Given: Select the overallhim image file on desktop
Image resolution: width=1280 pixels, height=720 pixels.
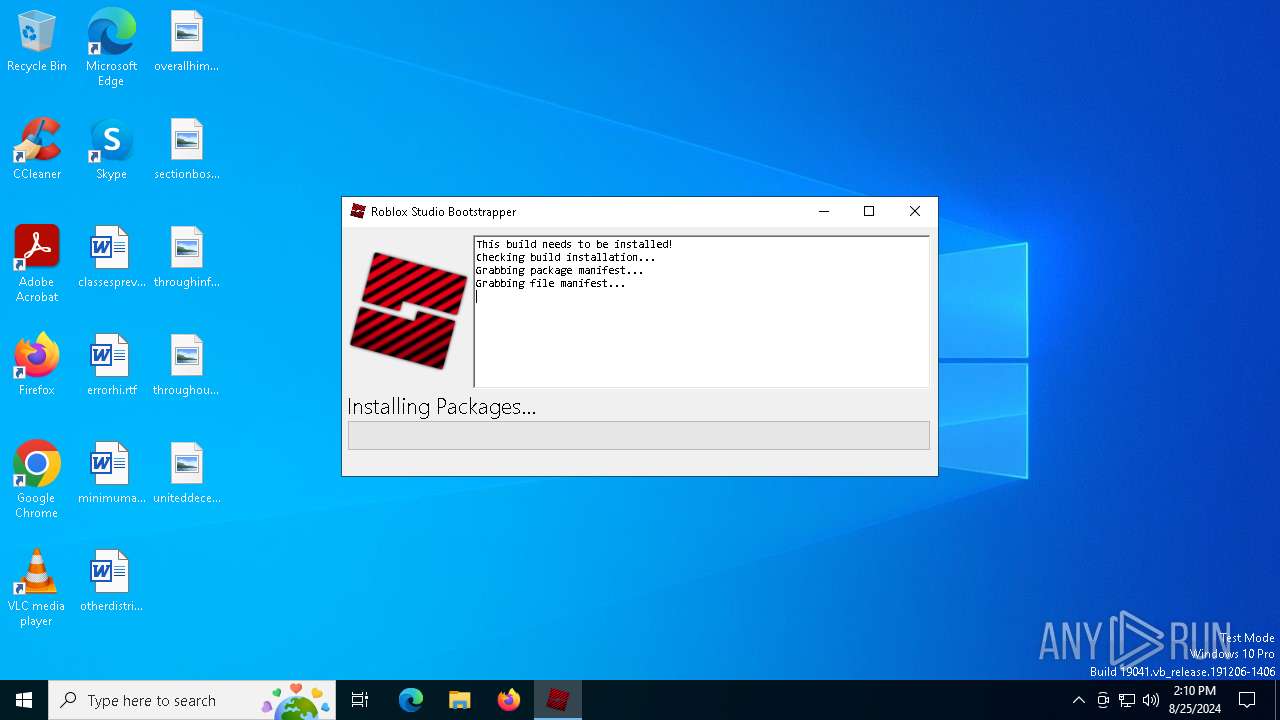Looking at the screenshot, I should point(186,41).
